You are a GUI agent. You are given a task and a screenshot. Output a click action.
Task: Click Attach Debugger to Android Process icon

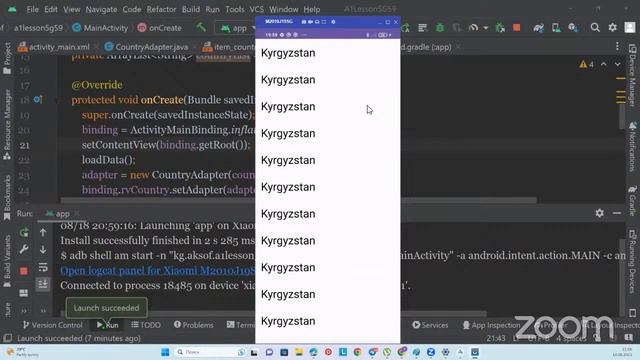[x=500, y=27]
